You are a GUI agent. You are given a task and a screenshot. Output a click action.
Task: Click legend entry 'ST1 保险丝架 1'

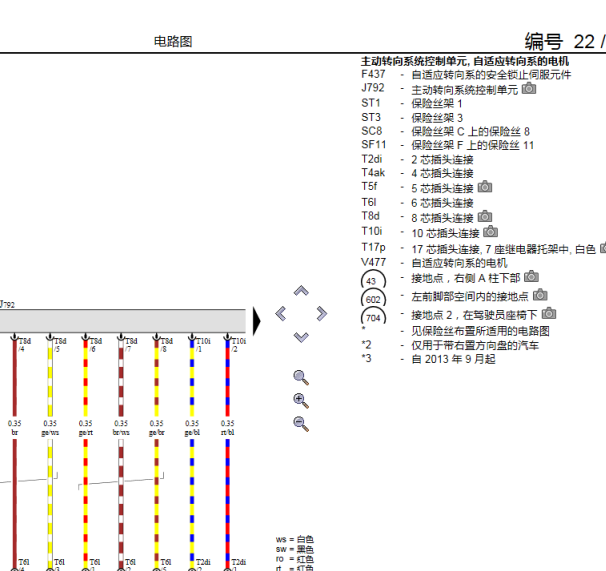click(412, 104)
